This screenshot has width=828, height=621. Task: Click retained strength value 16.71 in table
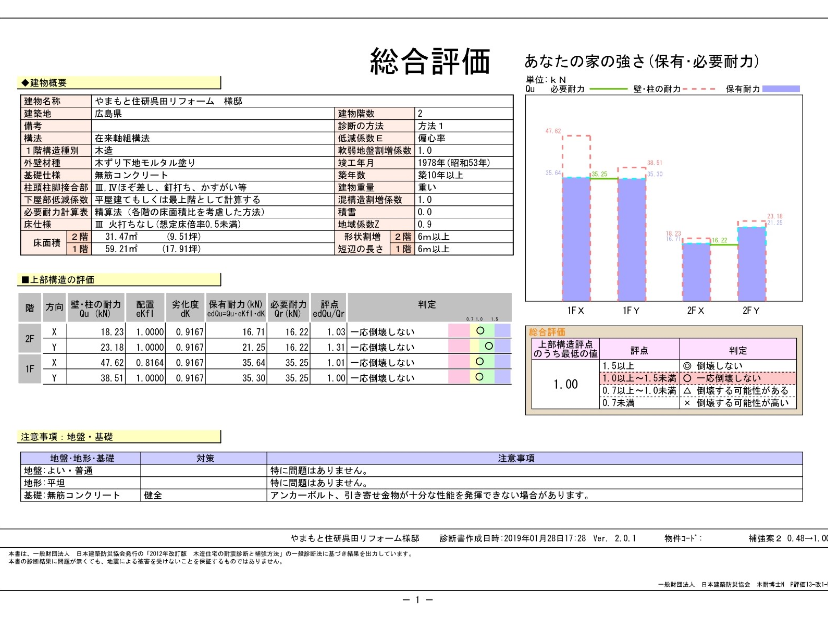pos(253,332)
